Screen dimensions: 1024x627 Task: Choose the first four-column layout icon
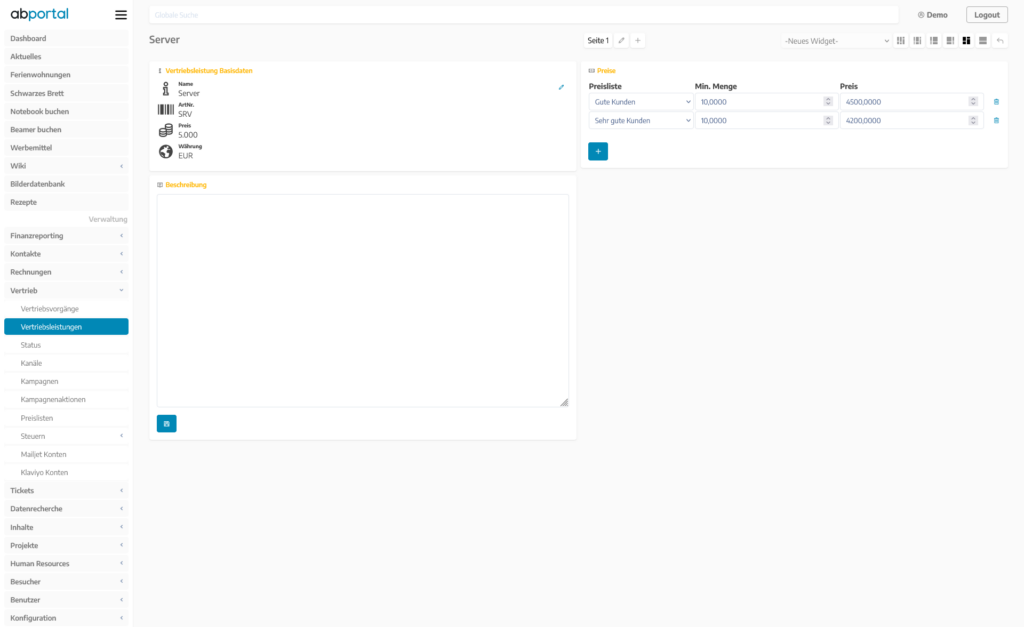[901, 41]
